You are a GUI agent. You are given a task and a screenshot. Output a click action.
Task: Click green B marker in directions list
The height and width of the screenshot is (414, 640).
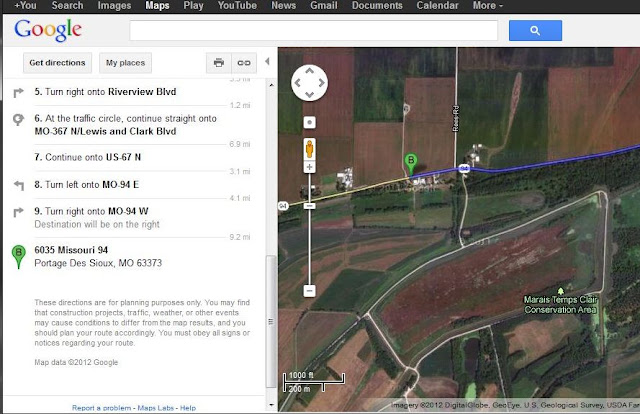click(18, 256)
